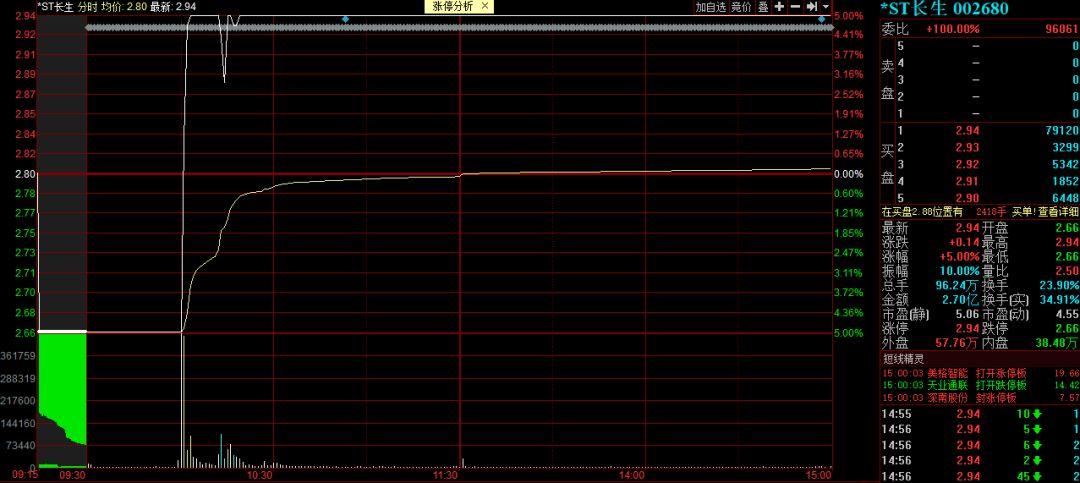Click the plus icon to add days
Image resolution: width=1080 pixels, height=483 pixels.
click(779, 6)
